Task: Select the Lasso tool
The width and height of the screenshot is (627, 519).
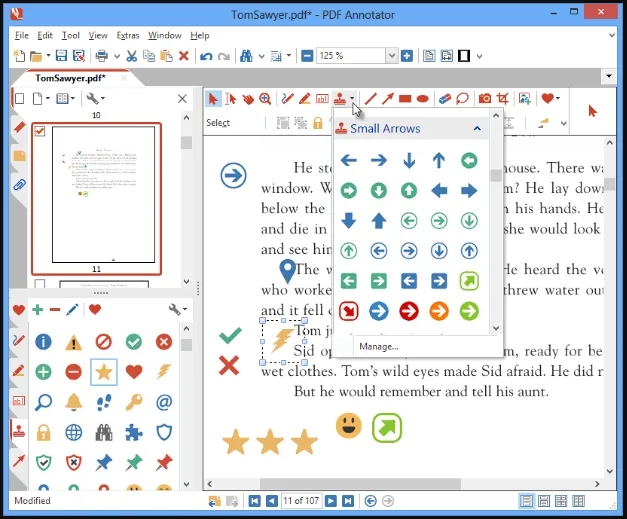Action: point(462,98)
